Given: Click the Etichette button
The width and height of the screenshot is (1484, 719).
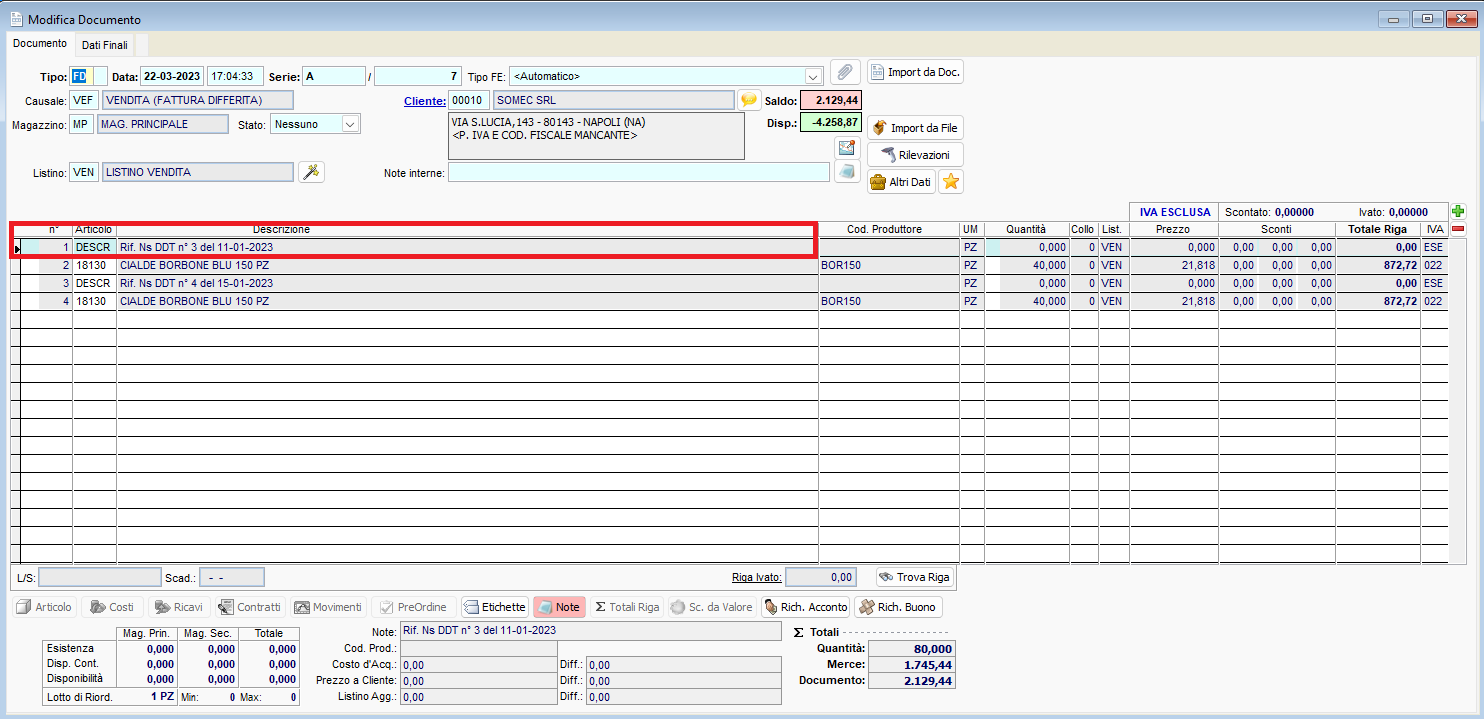Looking at the screenshot, I should point(494,607).
